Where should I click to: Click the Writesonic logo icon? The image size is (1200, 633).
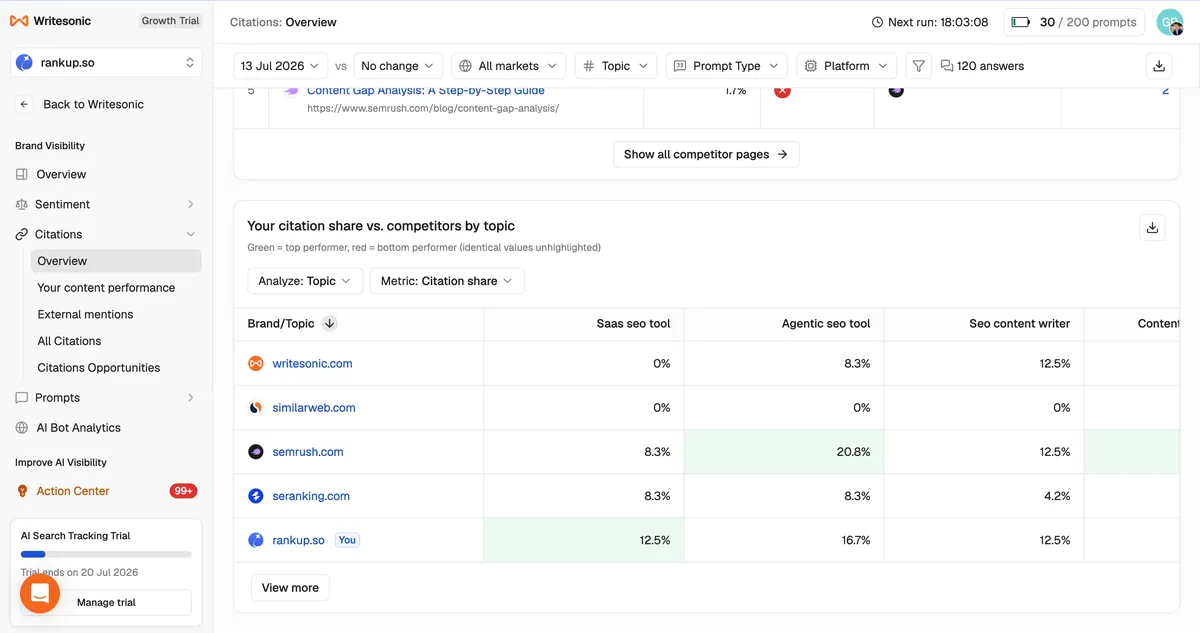pyautogui.click(x=19, y=21)
